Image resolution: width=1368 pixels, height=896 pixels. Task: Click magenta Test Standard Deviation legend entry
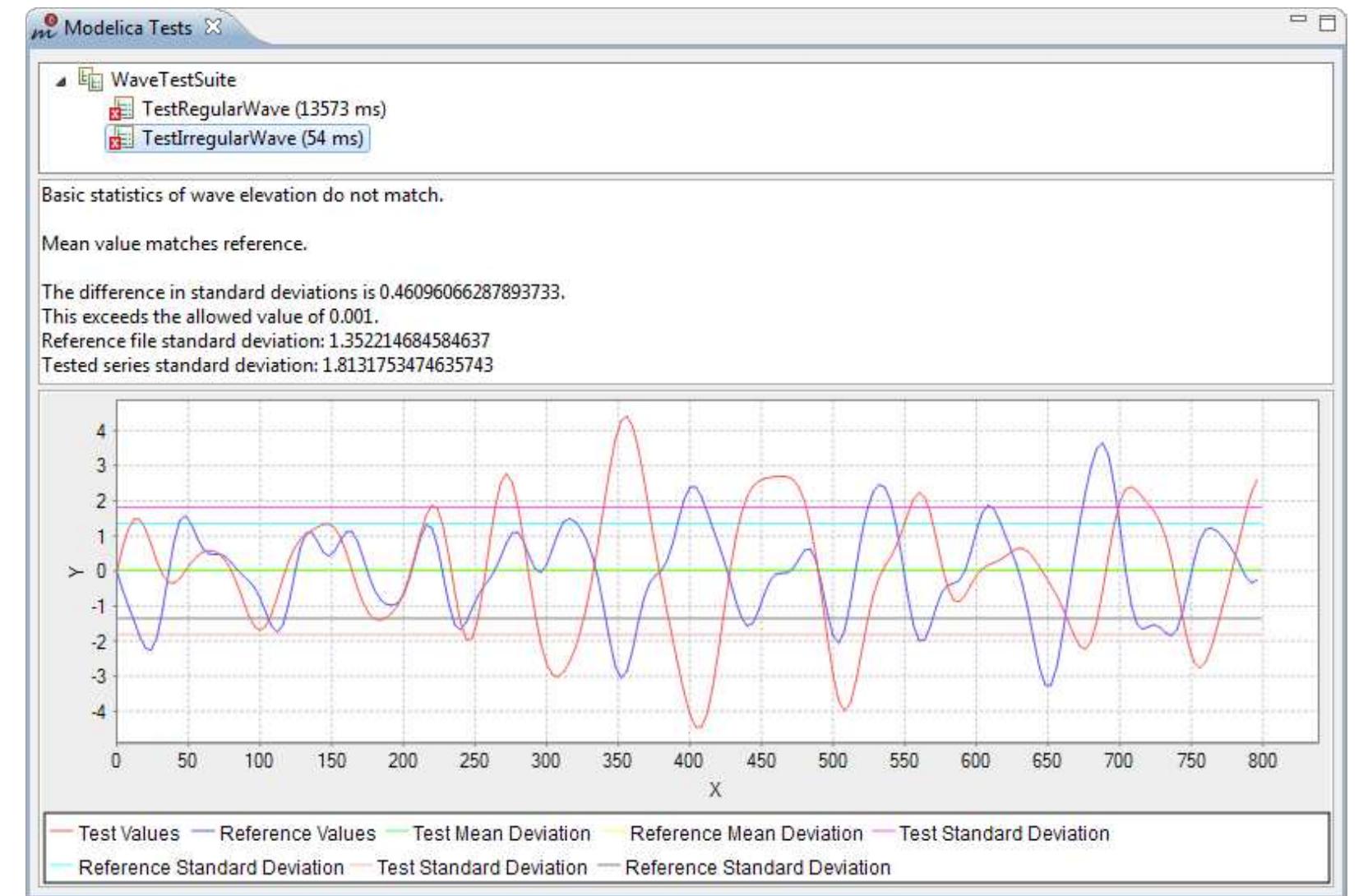pyautogui.click(x=991, y=834)
